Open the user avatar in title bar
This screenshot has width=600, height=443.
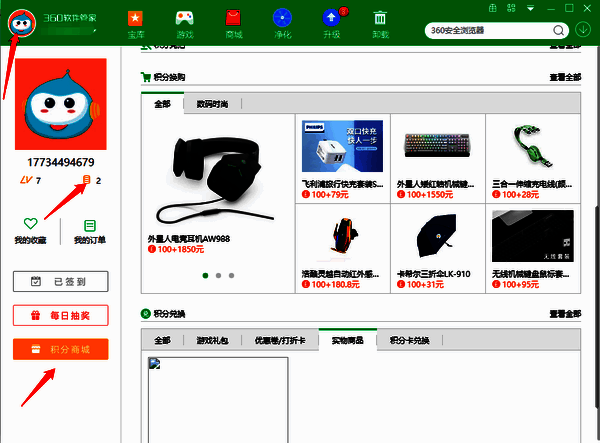22,23
